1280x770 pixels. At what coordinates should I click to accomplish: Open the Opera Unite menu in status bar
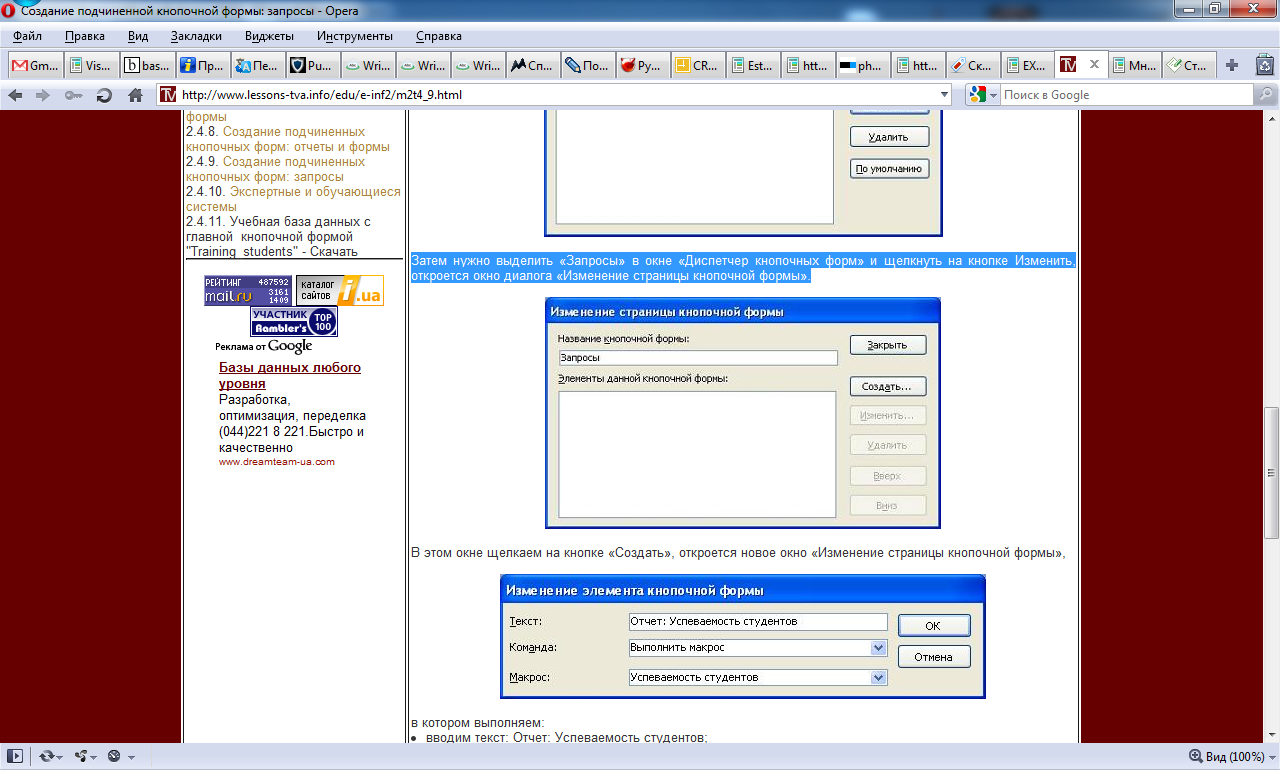pos(85,756)
